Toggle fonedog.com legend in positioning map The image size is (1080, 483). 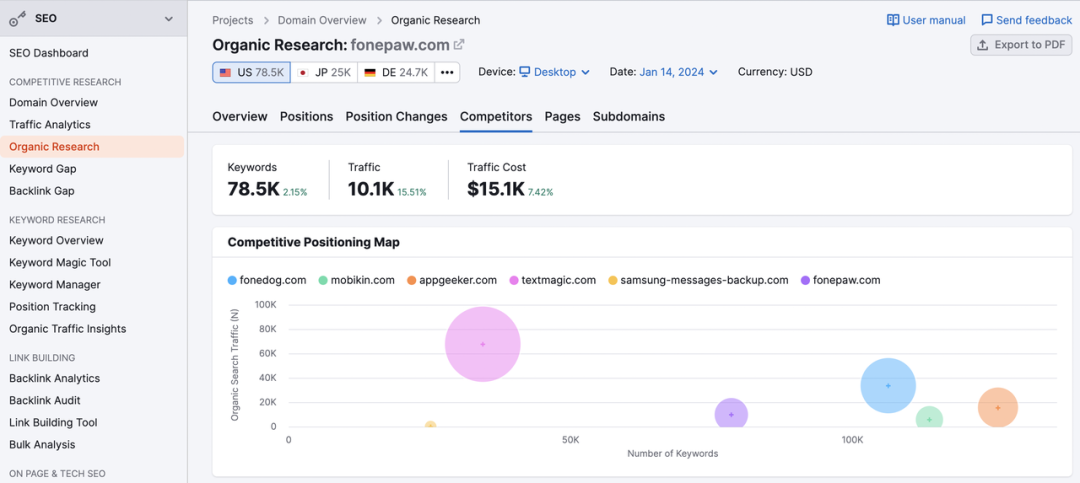266,280
